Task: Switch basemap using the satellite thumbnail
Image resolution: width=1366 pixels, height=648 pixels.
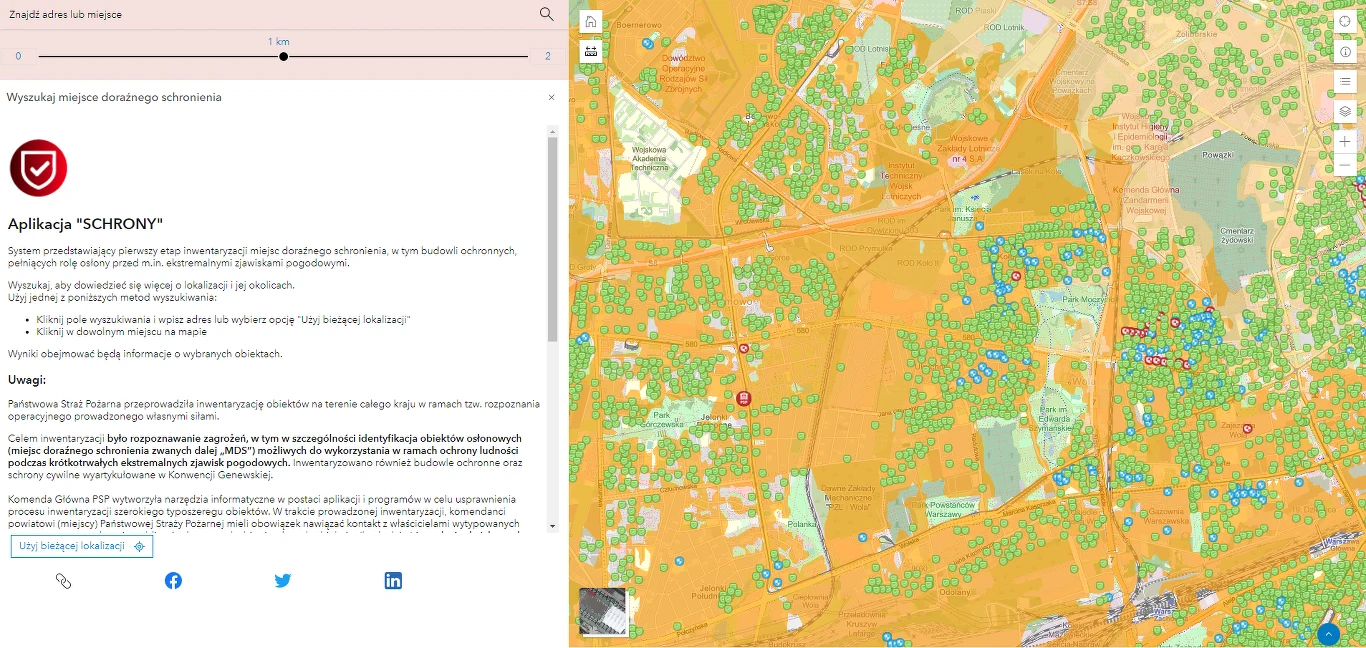Action: tap(603, 612)
